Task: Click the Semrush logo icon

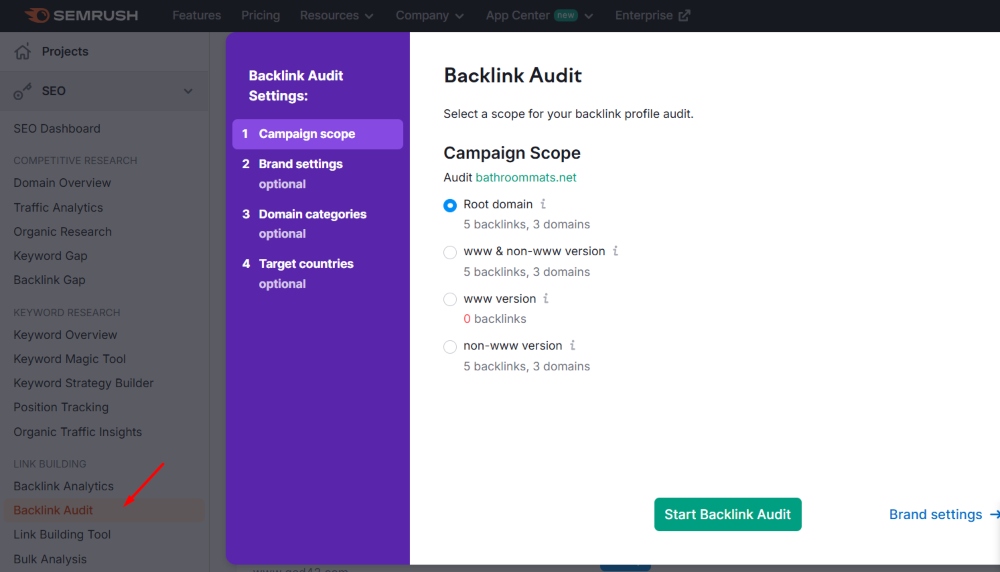Action: click(38, 16)
